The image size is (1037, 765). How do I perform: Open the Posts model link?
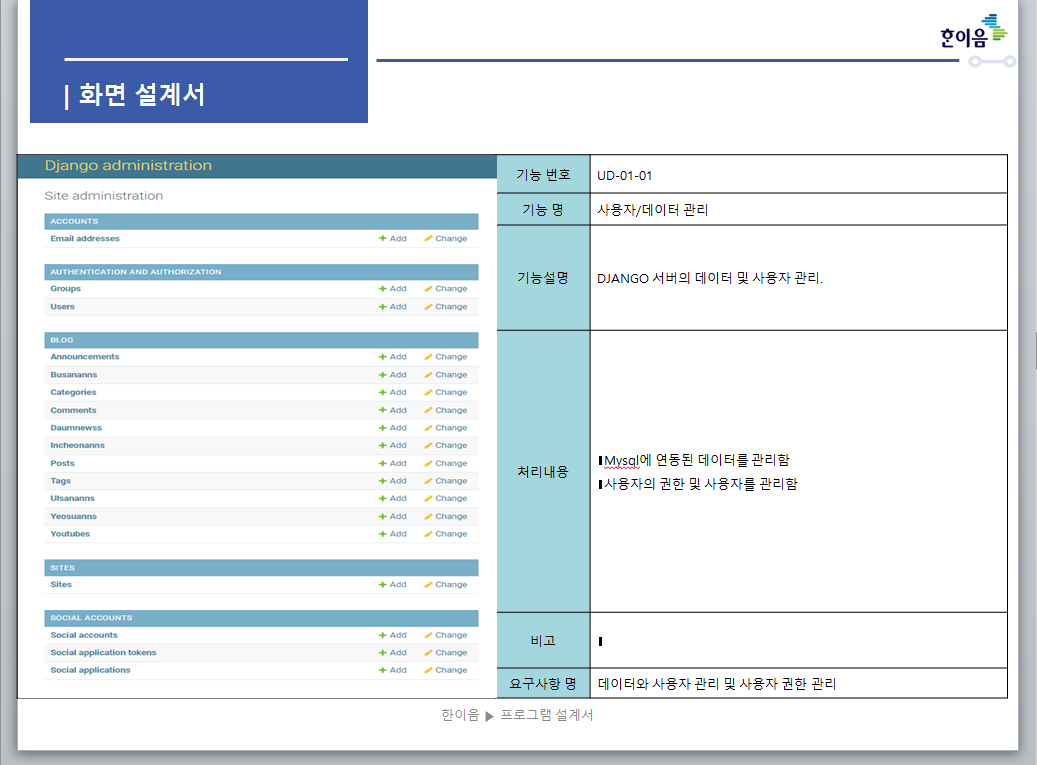62,463
